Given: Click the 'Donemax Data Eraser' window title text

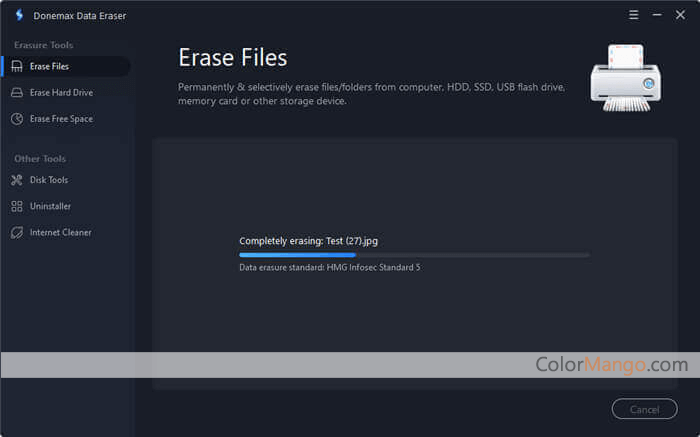Looking at the screenshot, I should (x=78, y=16).
